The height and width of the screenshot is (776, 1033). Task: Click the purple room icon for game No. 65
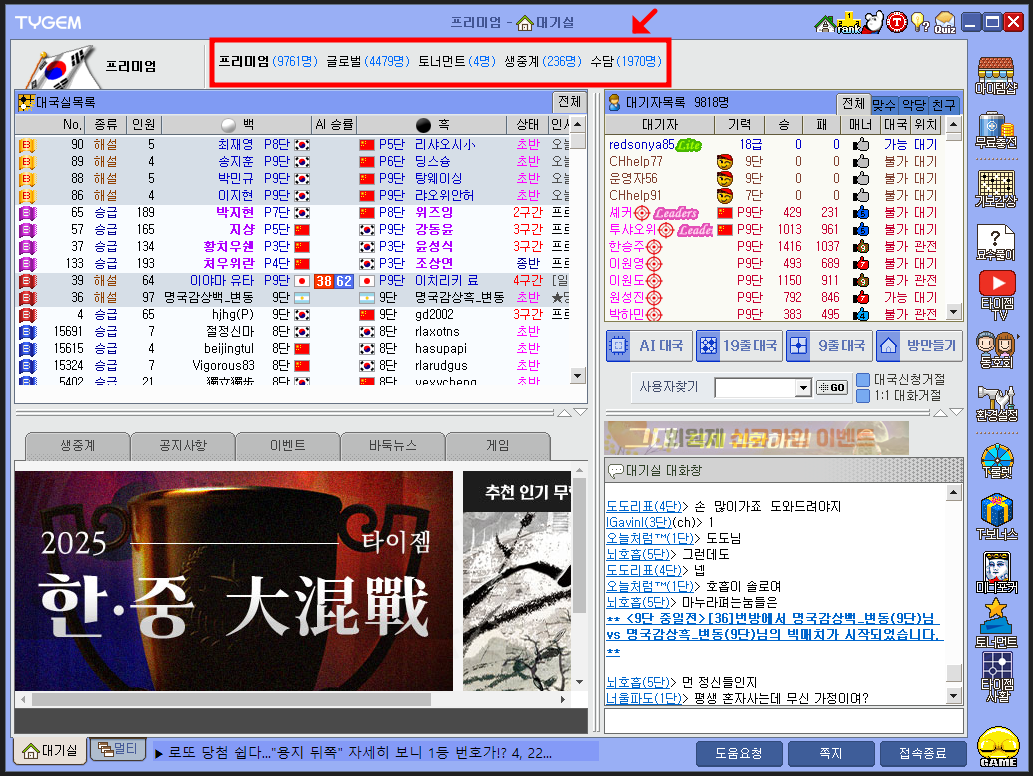(x=27, y=213)
